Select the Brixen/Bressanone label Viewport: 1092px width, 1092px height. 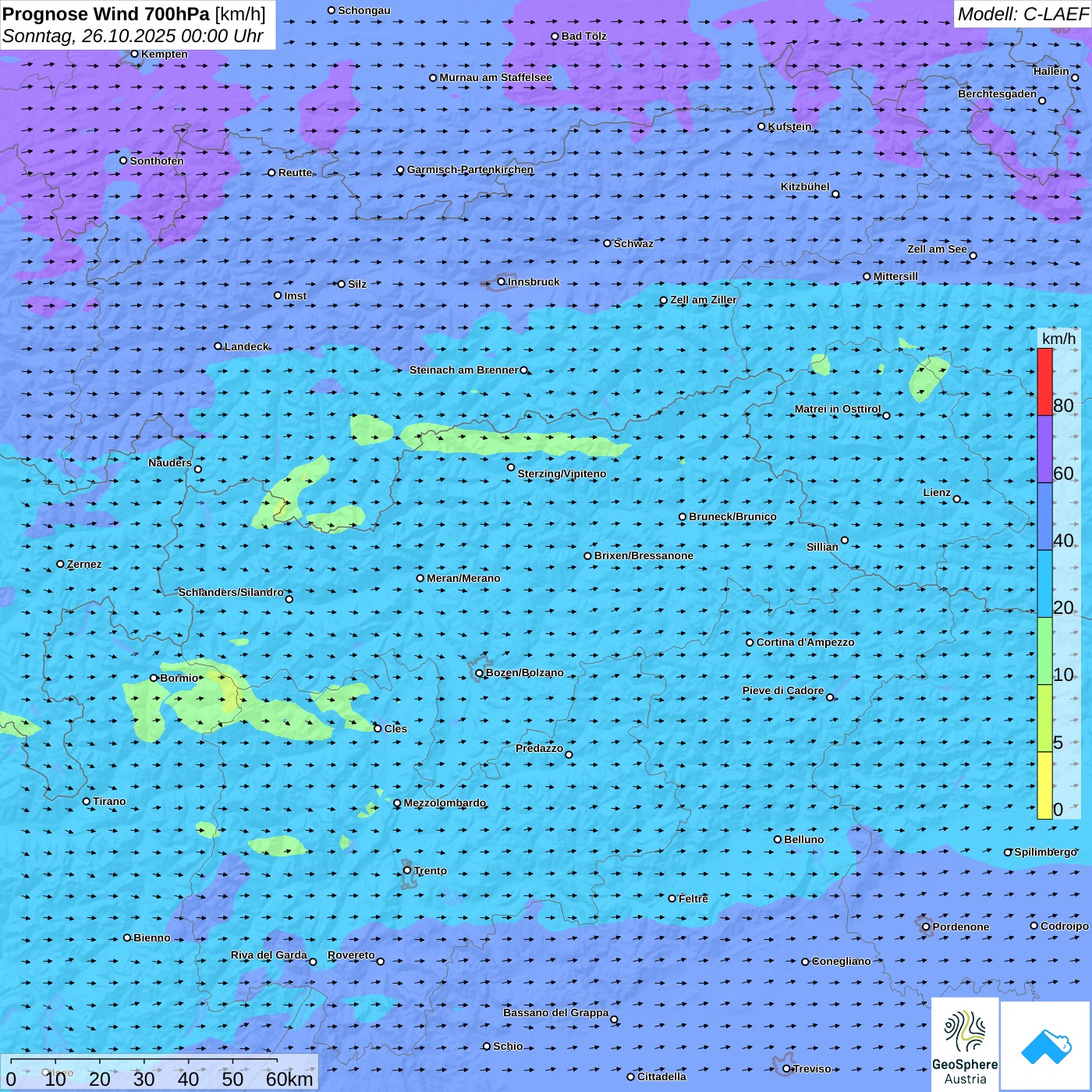(x=643, y=555)
